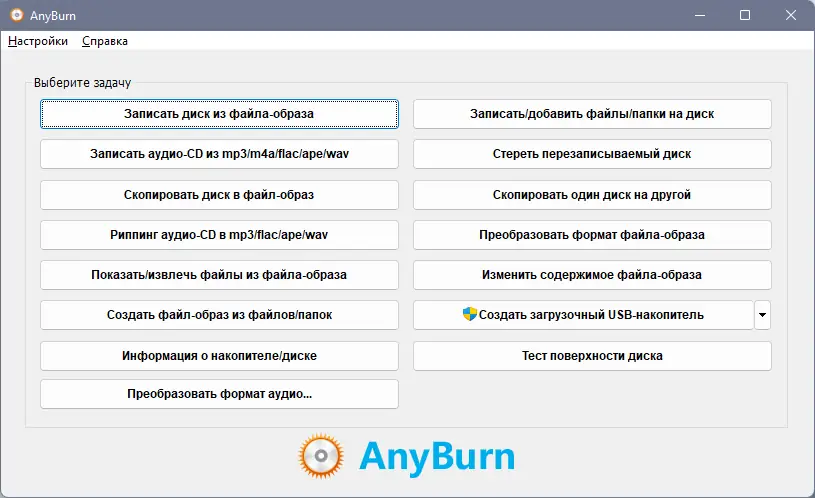The width and height of the screenshot is (815, 498).
Task: Expand dropdown arrow beside USB-накопитель button
Action: pyautogui.click(x=762, y=315)
